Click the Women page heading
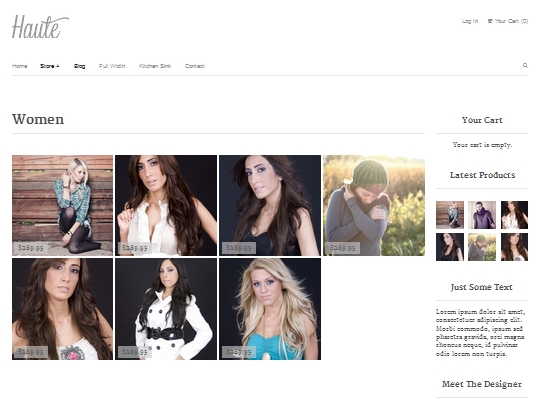 tap(38, 120)
